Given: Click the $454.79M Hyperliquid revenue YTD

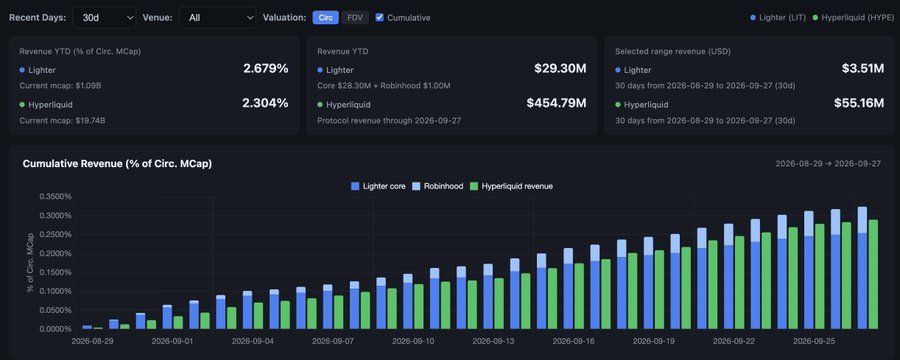Looking at the screenshot, I should [556, 103].
